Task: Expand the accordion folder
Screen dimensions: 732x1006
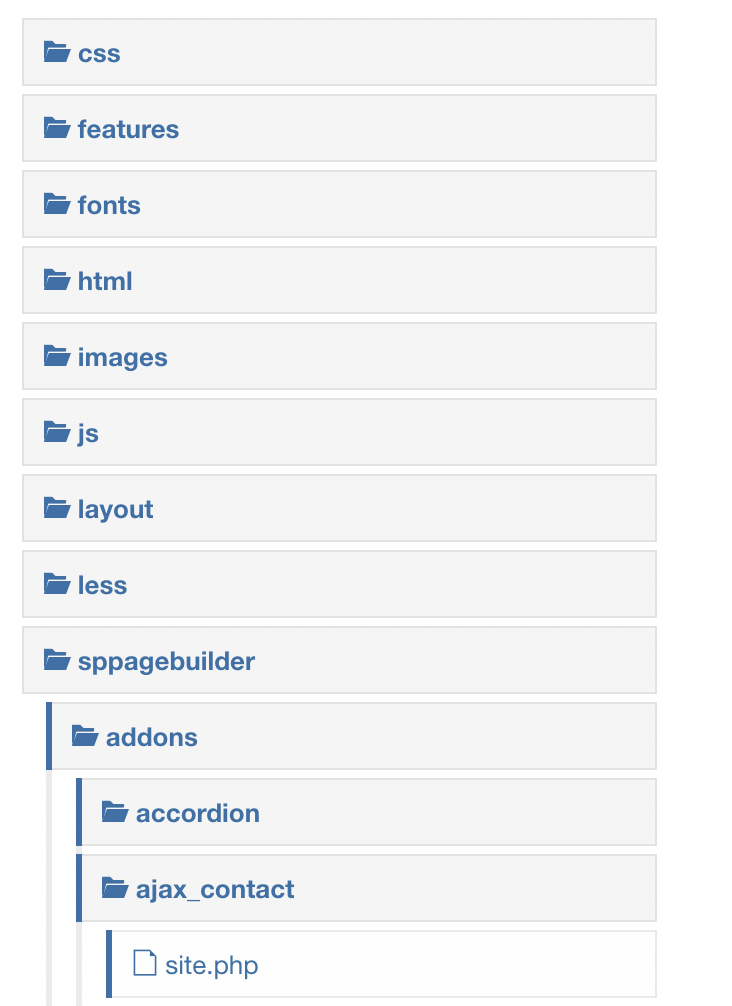Action: 197,813
